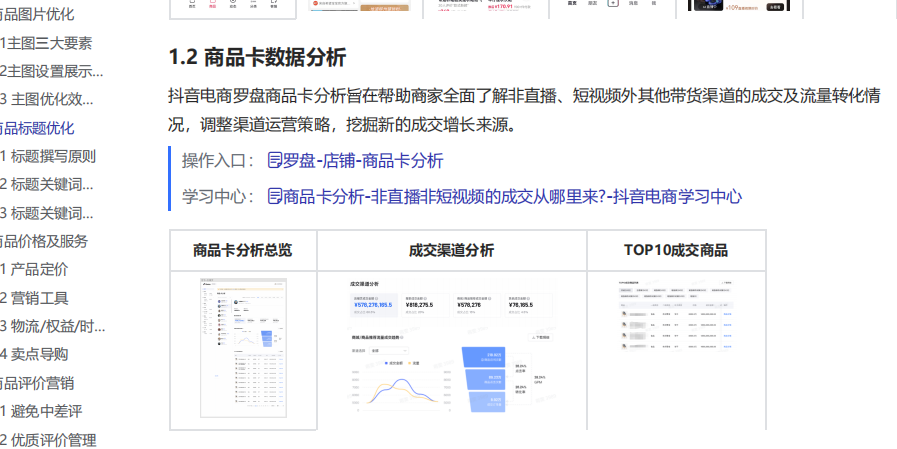The width and height of the screenshot is (897, 449).
Task: Go to outline section 品价格及服务
Action: pyautogui.click(x=44, y=241)
